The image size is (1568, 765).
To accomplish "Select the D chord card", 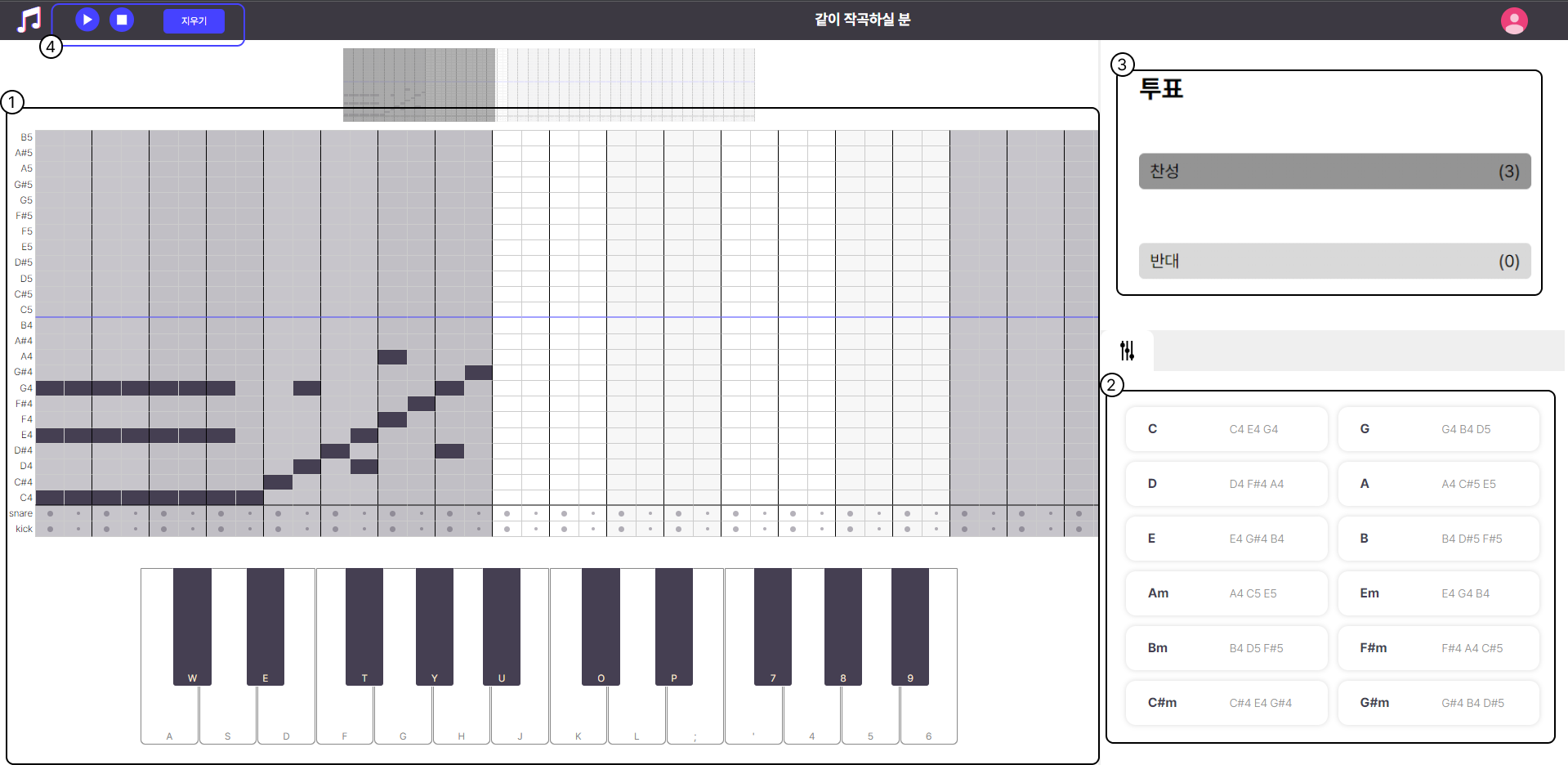I will [1226, 484].
